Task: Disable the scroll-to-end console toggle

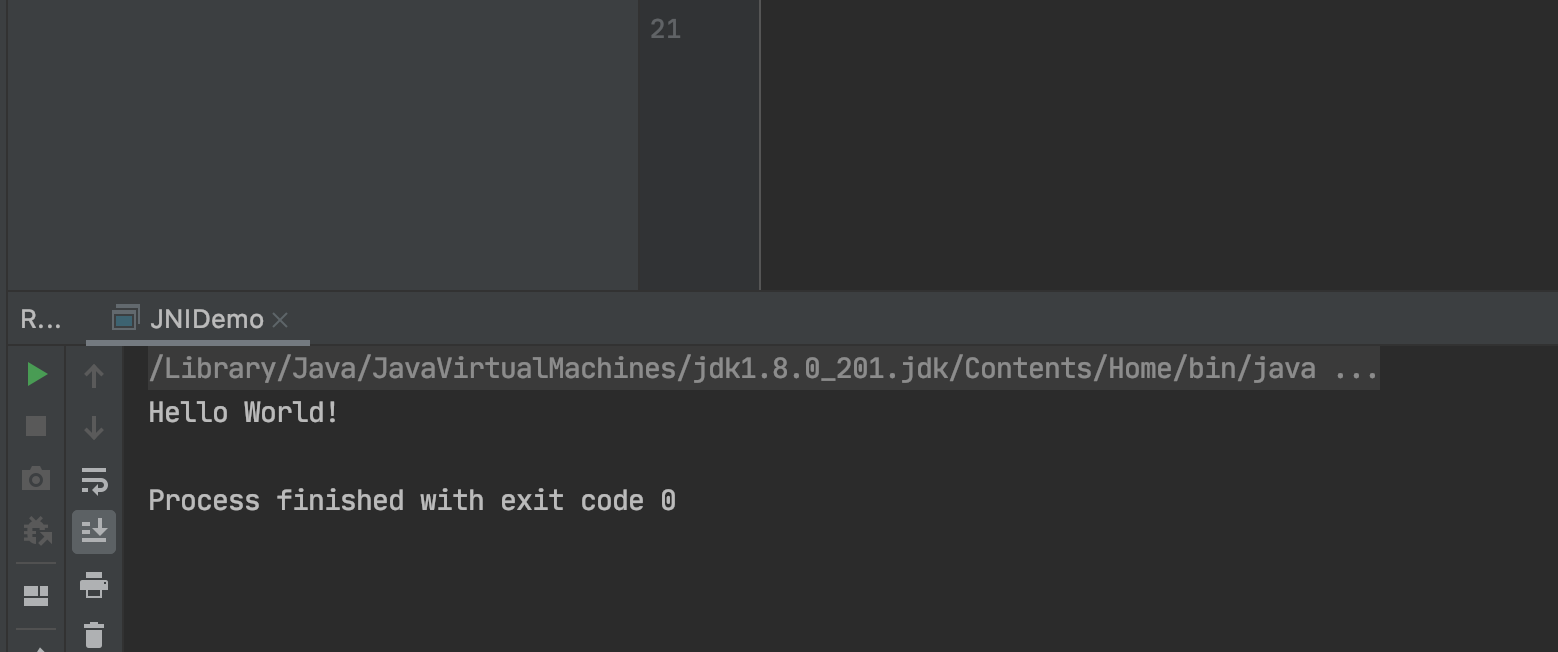Action: 93,532
